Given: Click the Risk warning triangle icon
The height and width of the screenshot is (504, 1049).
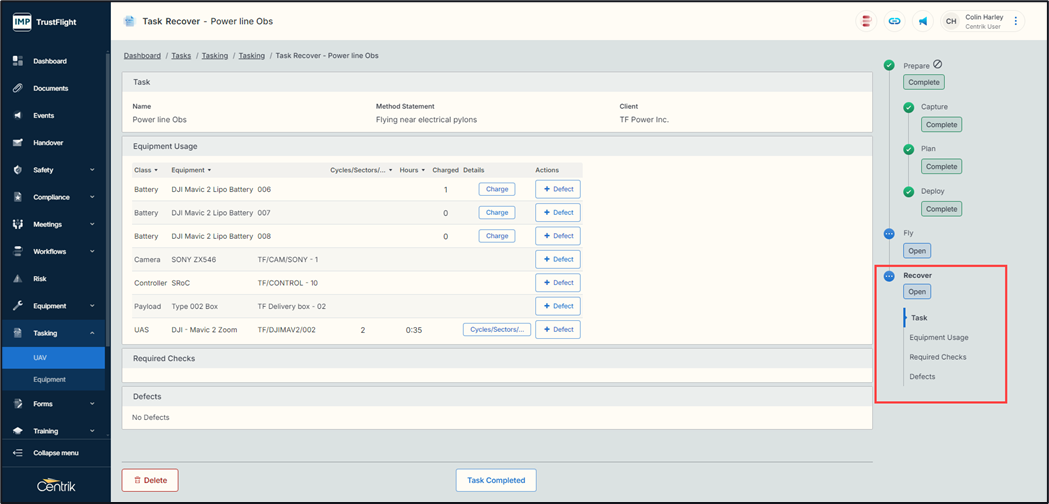Looking at the screenshot, I should tap(18, 279).
